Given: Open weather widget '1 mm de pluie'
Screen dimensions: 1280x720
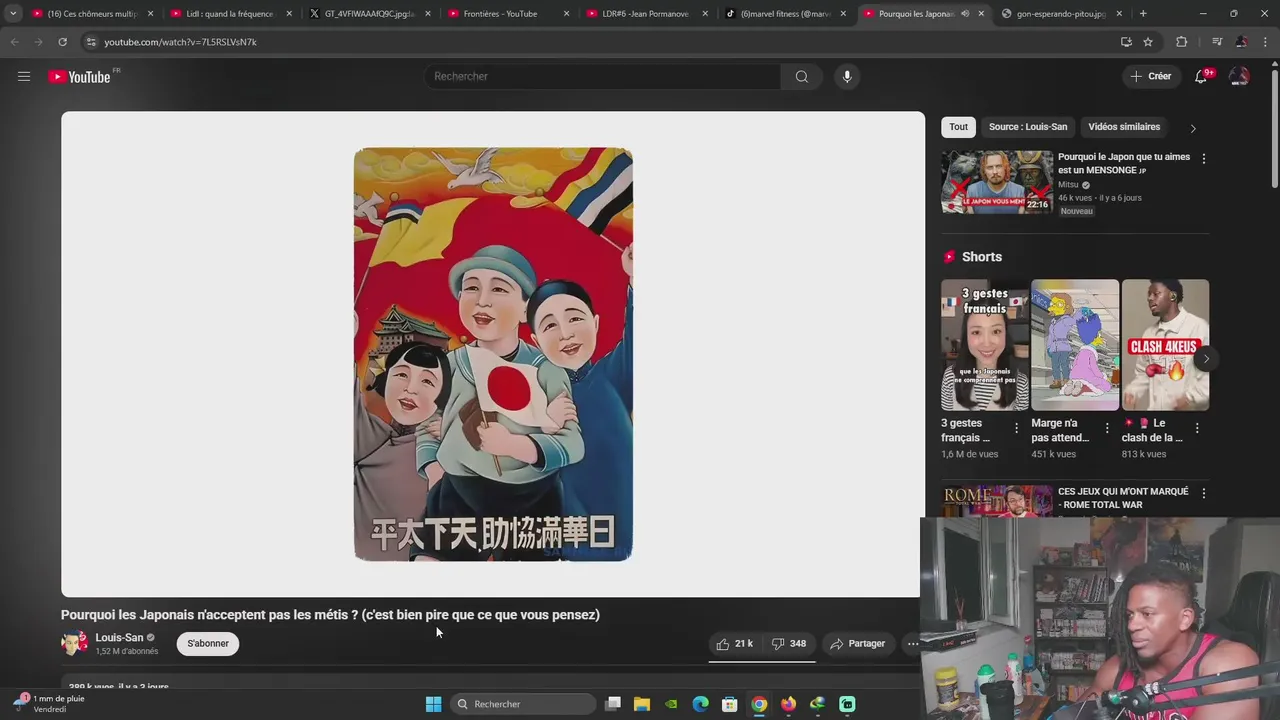Looking at the screenshot, I should (x=50, y=704).
